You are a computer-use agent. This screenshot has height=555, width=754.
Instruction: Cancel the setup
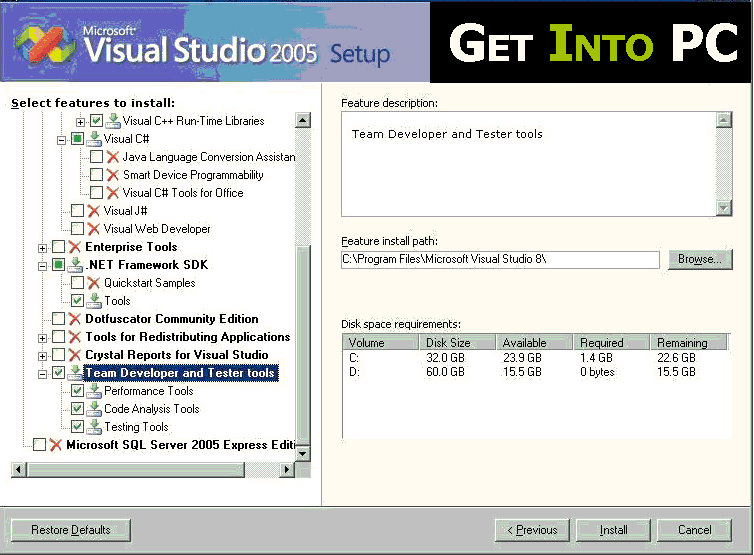click(694, 530)
